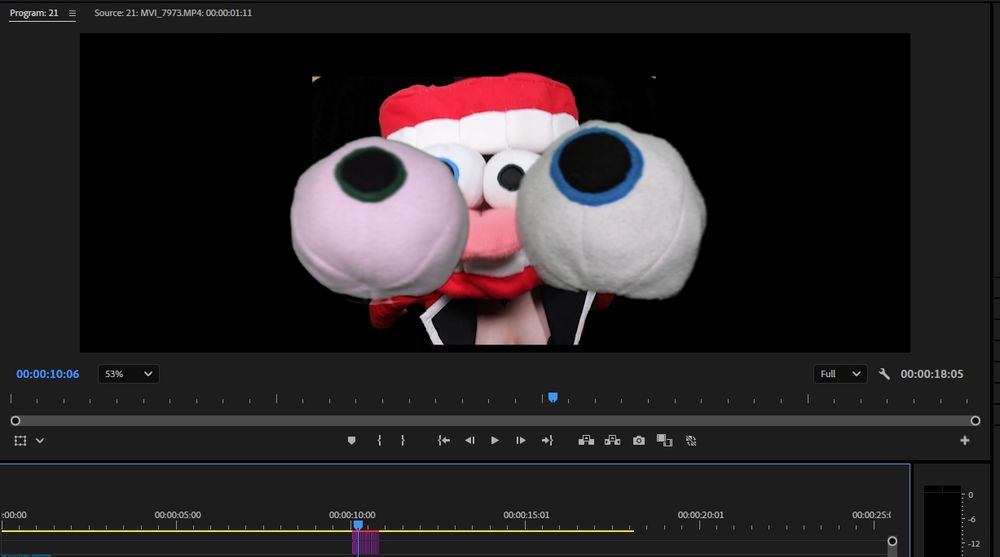
Task: Click the playhead timecode 00:00:10:06
Action: click(x=48, y=374)
